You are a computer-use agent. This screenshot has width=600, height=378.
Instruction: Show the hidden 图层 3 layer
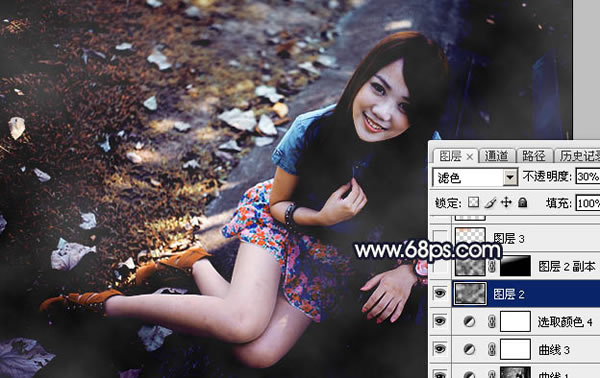440,238
